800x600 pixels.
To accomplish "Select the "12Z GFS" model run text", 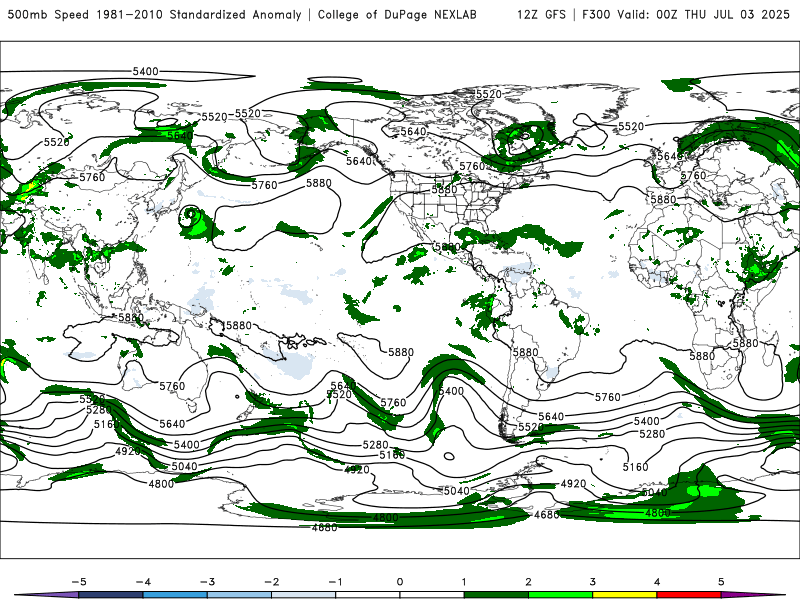I will tap(541, 14).
